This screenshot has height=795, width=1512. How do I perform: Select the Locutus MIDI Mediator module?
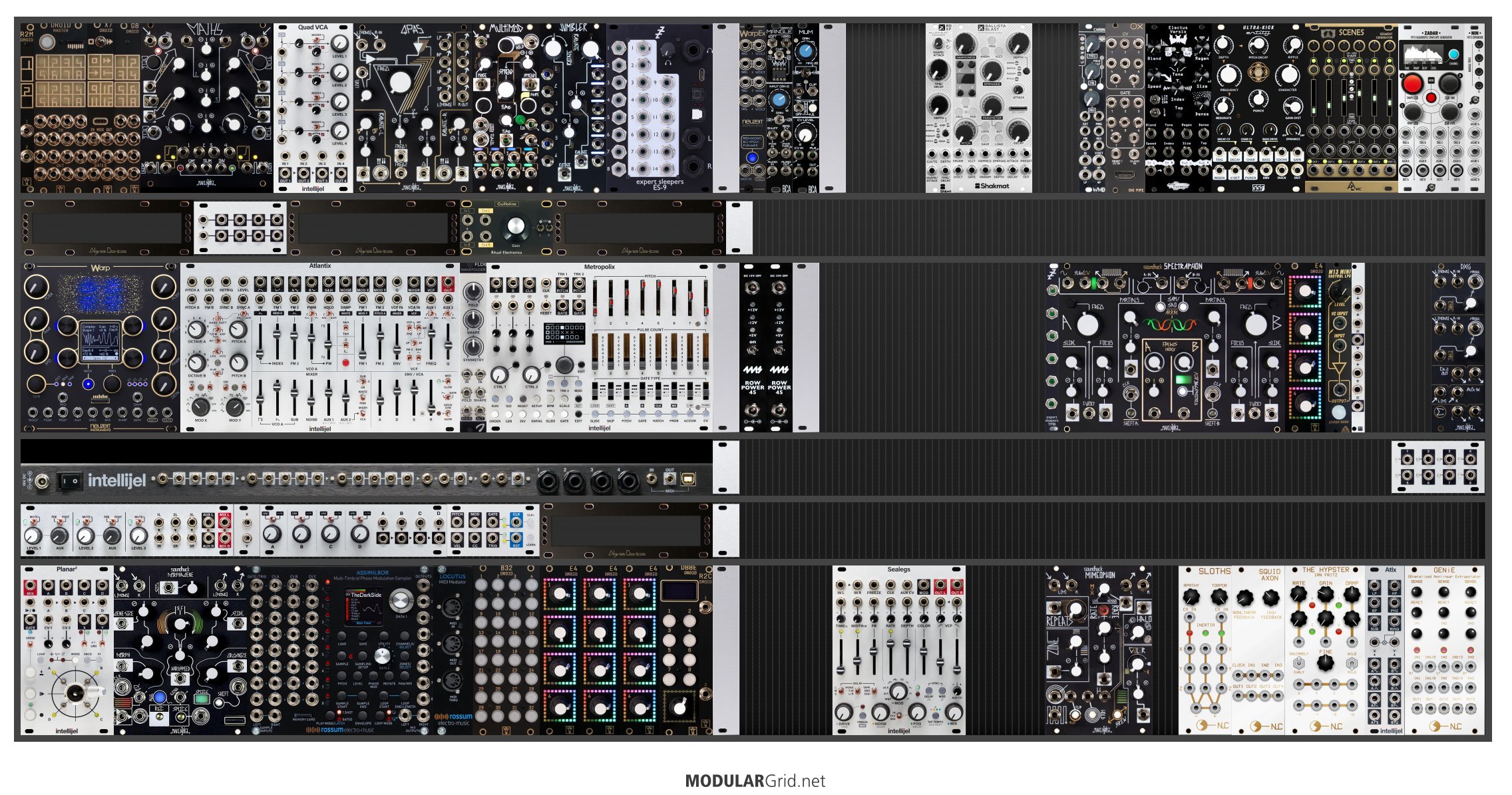tap(453, 651)
